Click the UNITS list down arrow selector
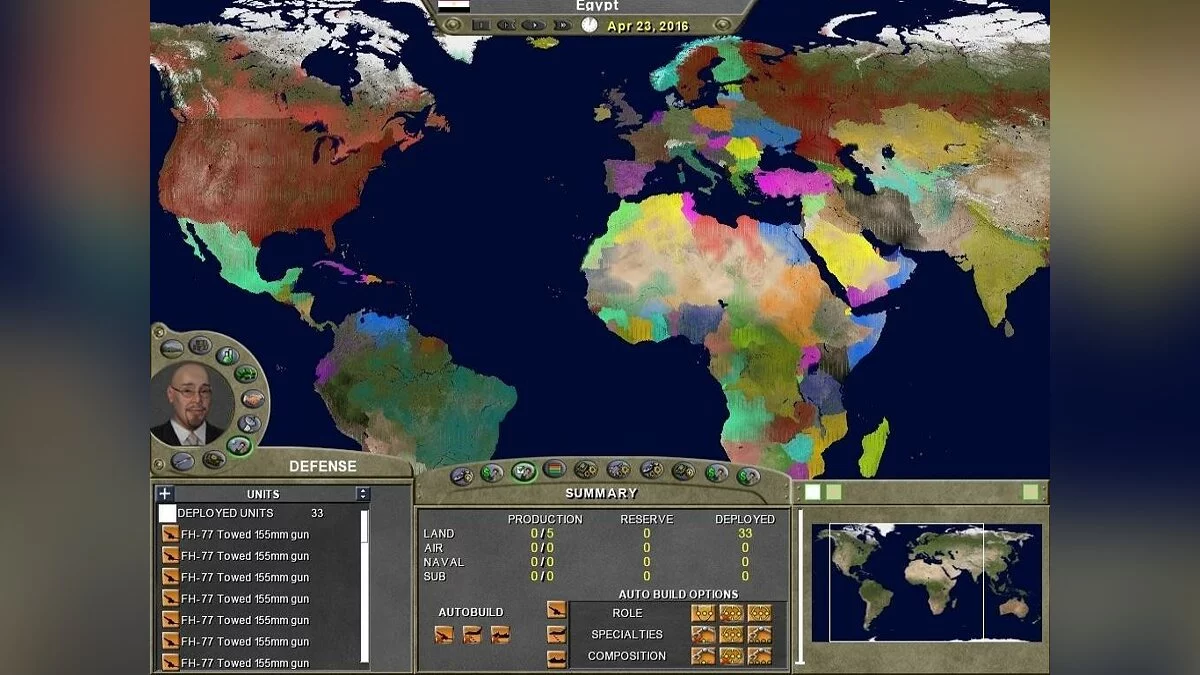 (363, 497)
